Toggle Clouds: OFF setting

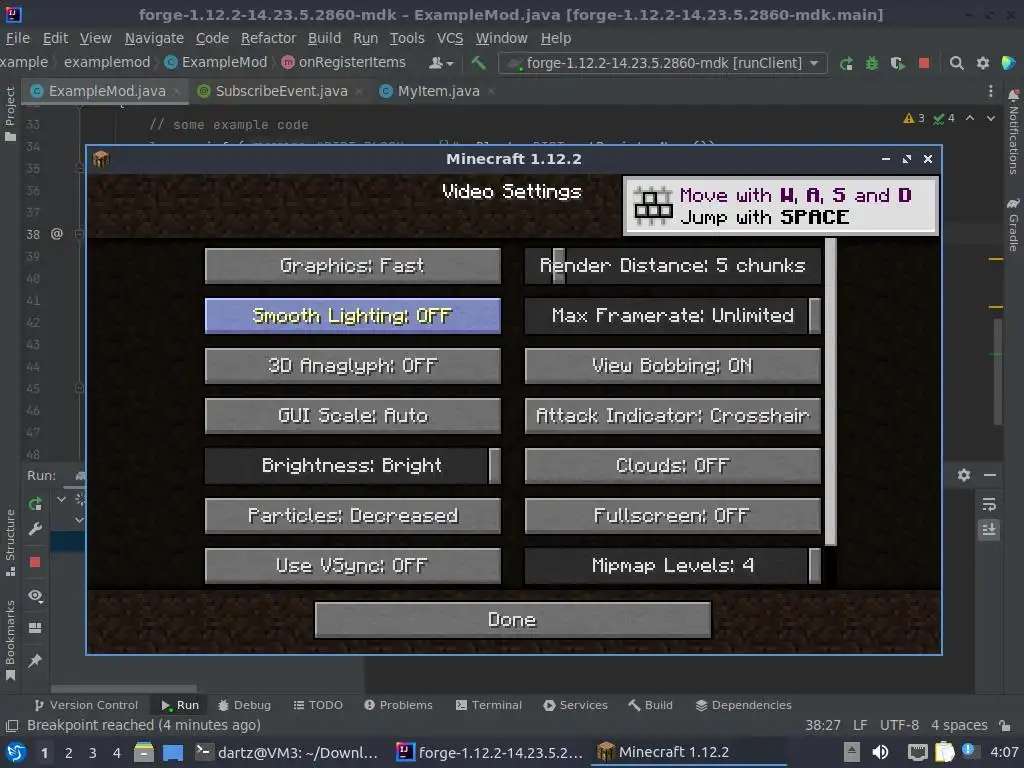point(673,466)
